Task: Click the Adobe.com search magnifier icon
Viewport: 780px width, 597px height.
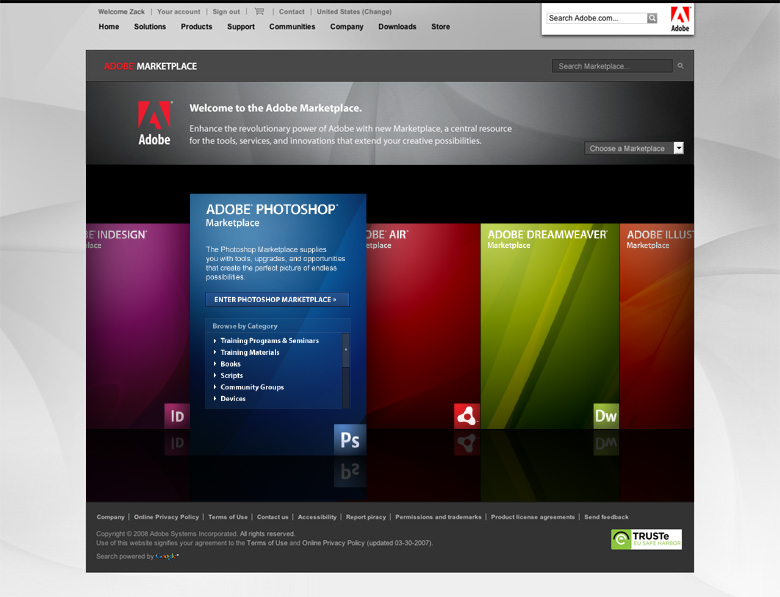Action: (x=652, y=18)
